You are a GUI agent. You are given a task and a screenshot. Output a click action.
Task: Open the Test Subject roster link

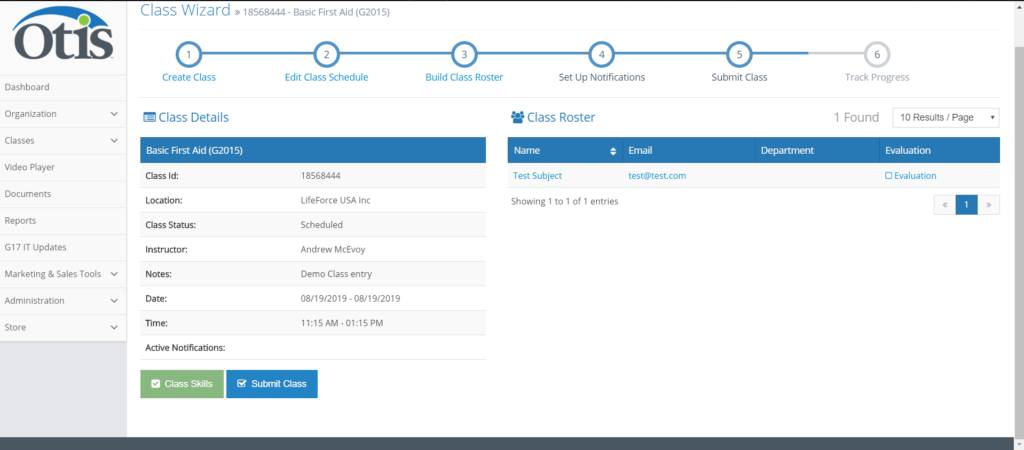(537, 176)
